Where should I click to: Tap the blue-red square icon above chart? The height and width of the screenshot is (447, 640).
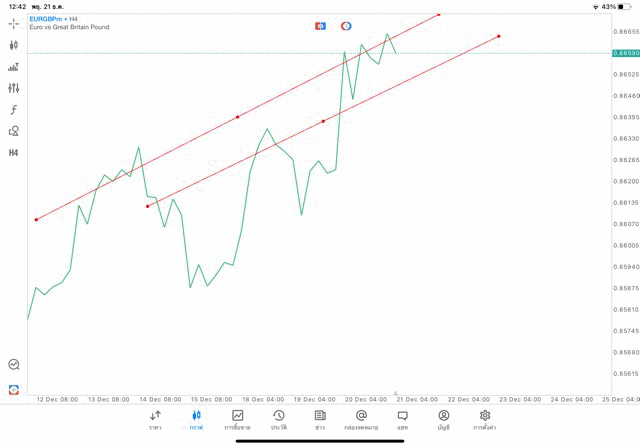(320, 25)
